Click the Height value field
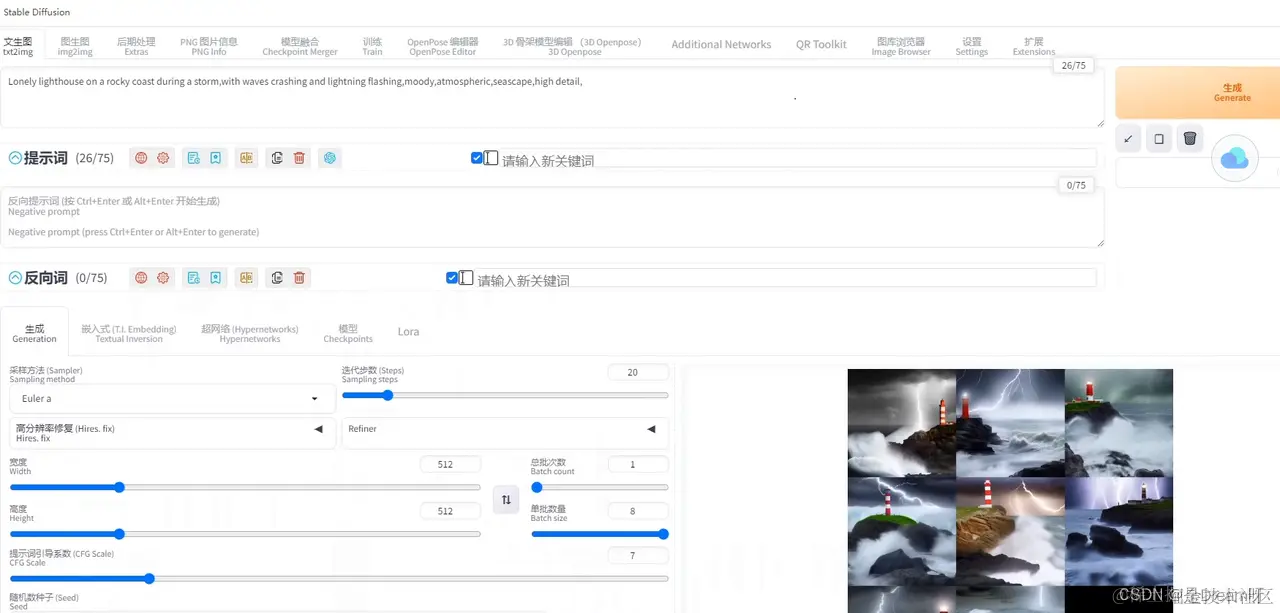The height and width of the screenshot is (613, 1280). click(x=450, y=511)
